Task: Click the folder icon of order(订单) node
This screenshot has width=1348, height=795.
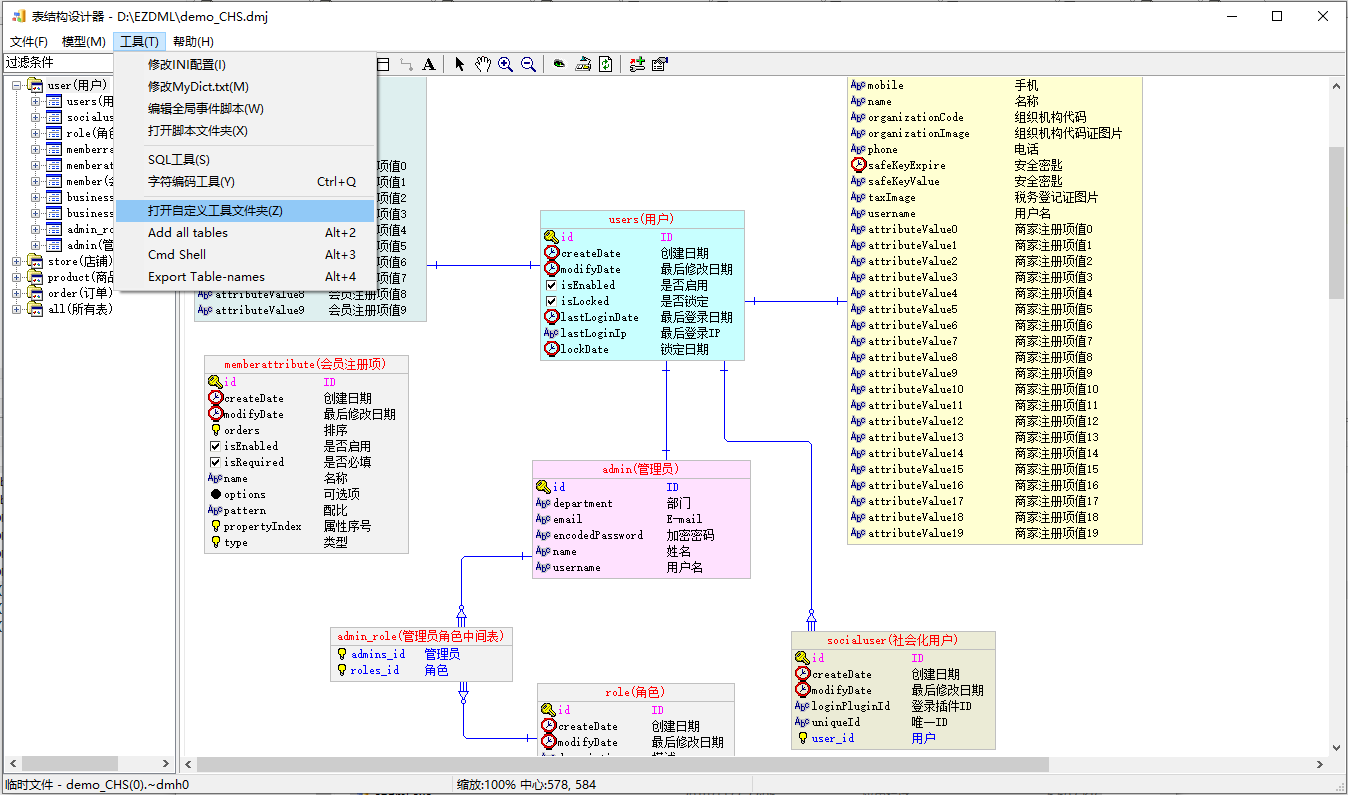Action: 35,293
